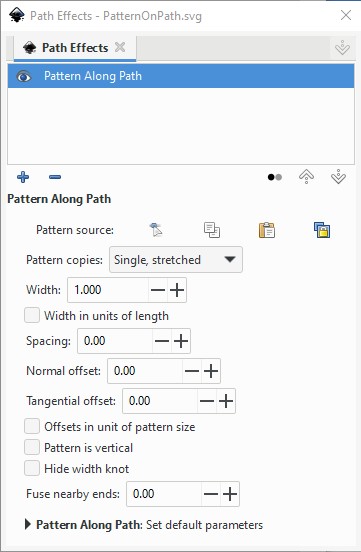The width and height of the screenshot is (361, 552).
Task: Decrease Spacing value with minus button
Action: pyautogui.click(x=162, y=341)
